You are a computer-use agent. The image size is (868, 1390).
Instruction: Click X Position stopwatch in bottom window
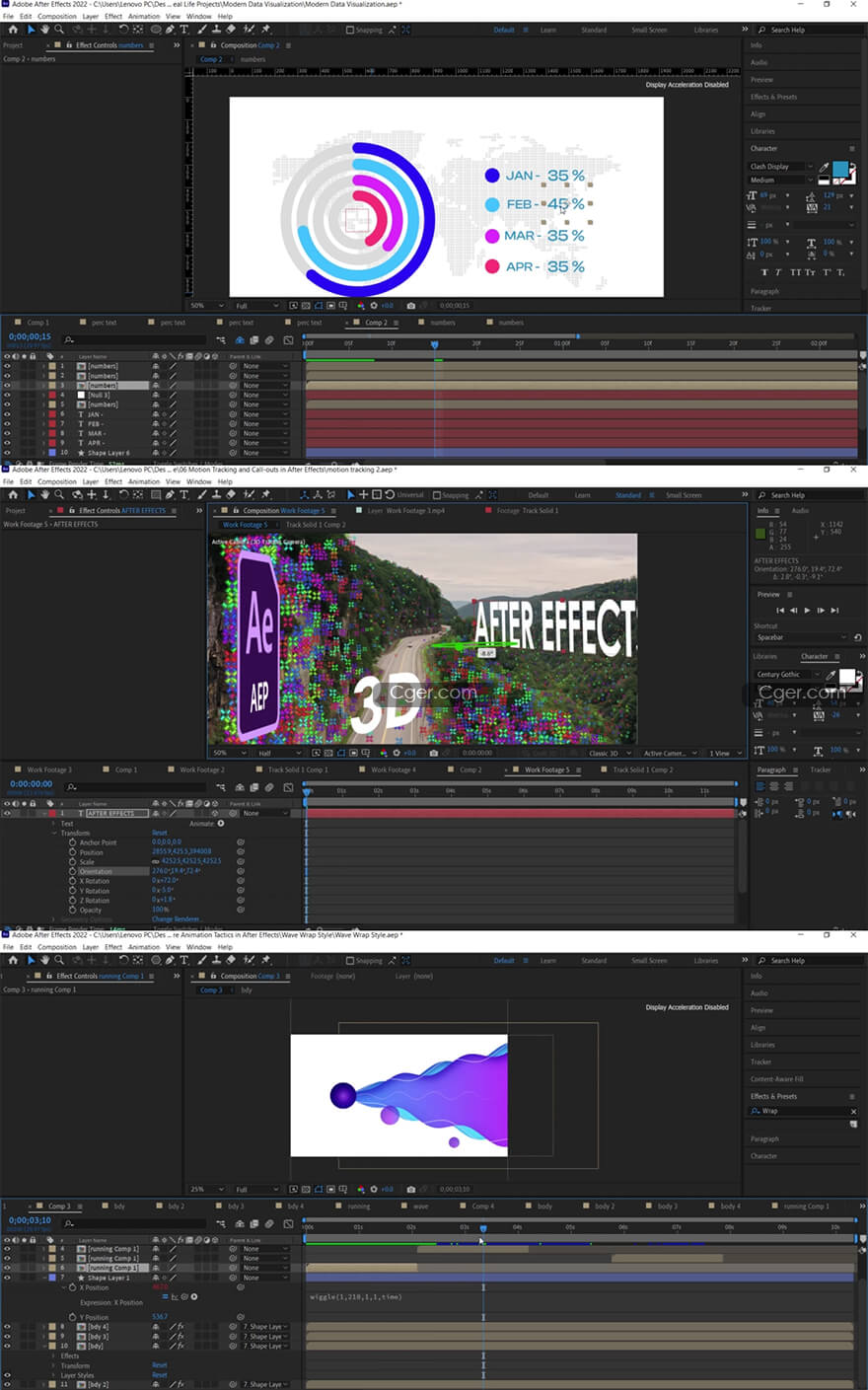click(x=72, y=1287)
